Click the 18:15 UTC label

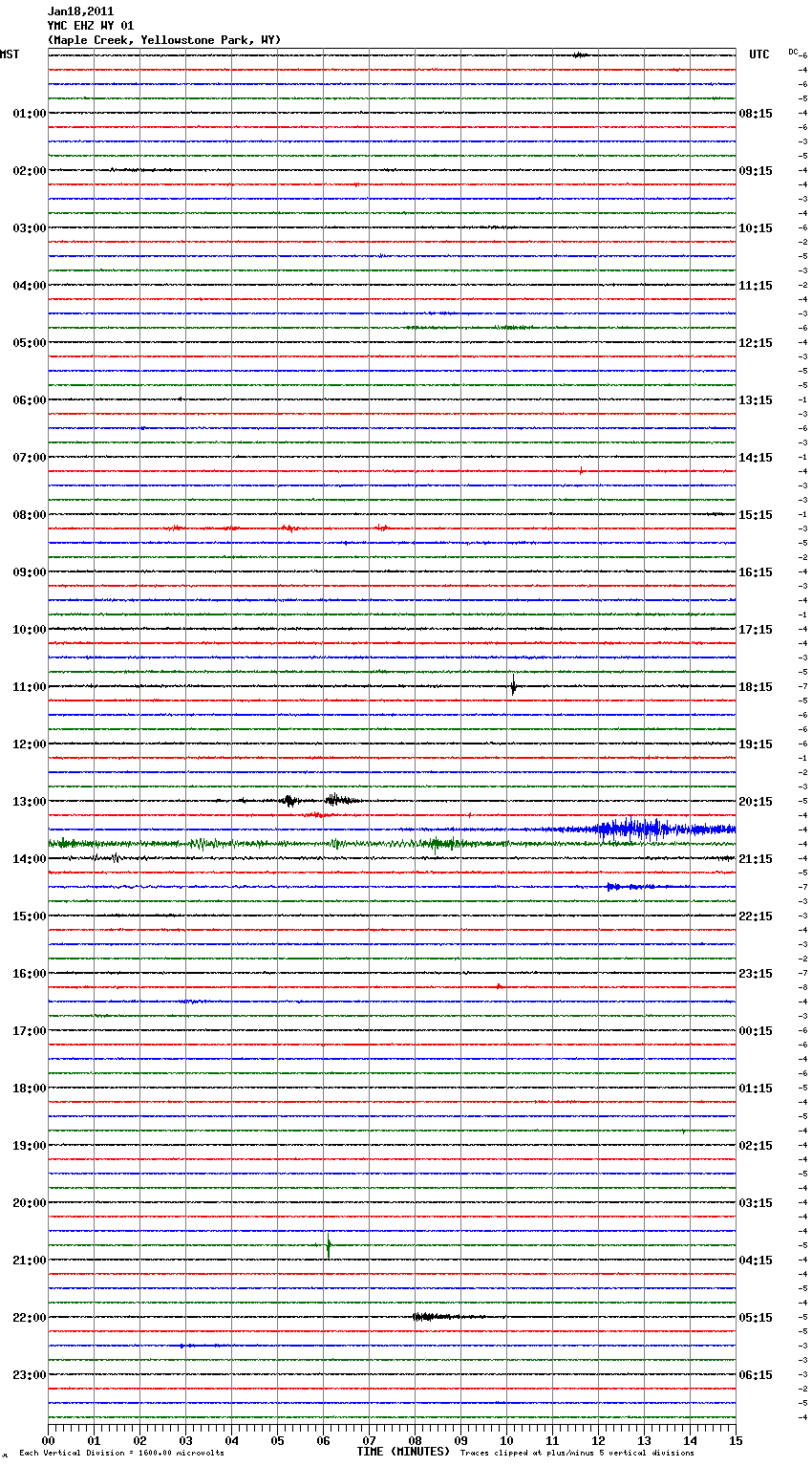(x=756, y=687)
